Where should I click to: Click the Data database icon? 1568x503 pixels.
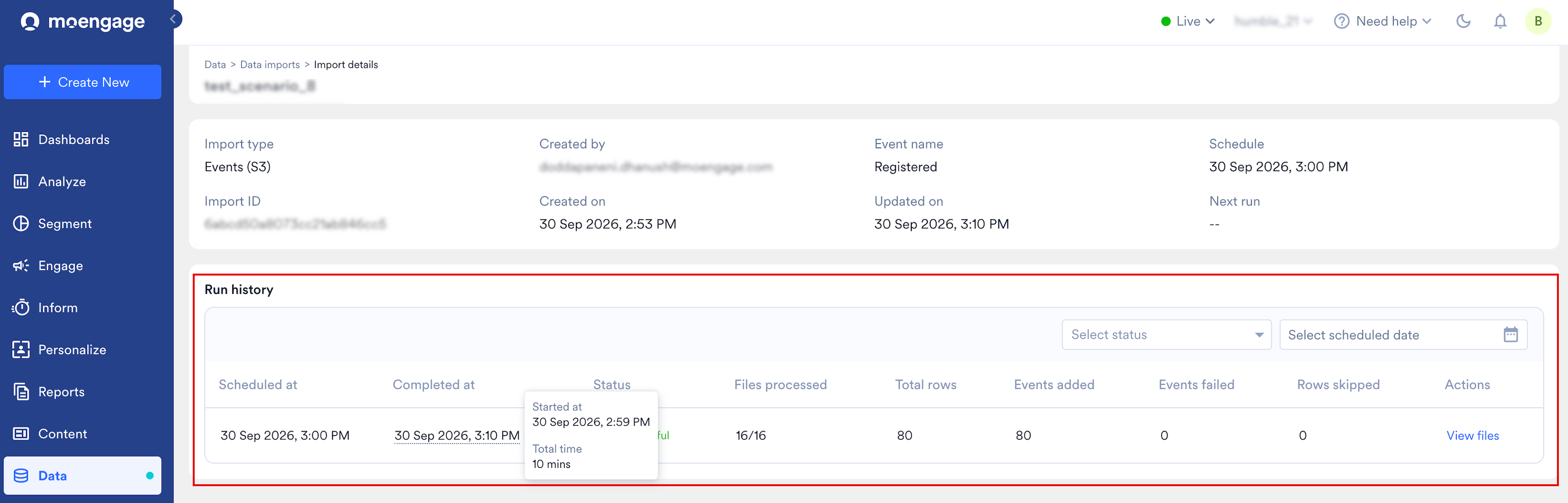tap(21, 476)
